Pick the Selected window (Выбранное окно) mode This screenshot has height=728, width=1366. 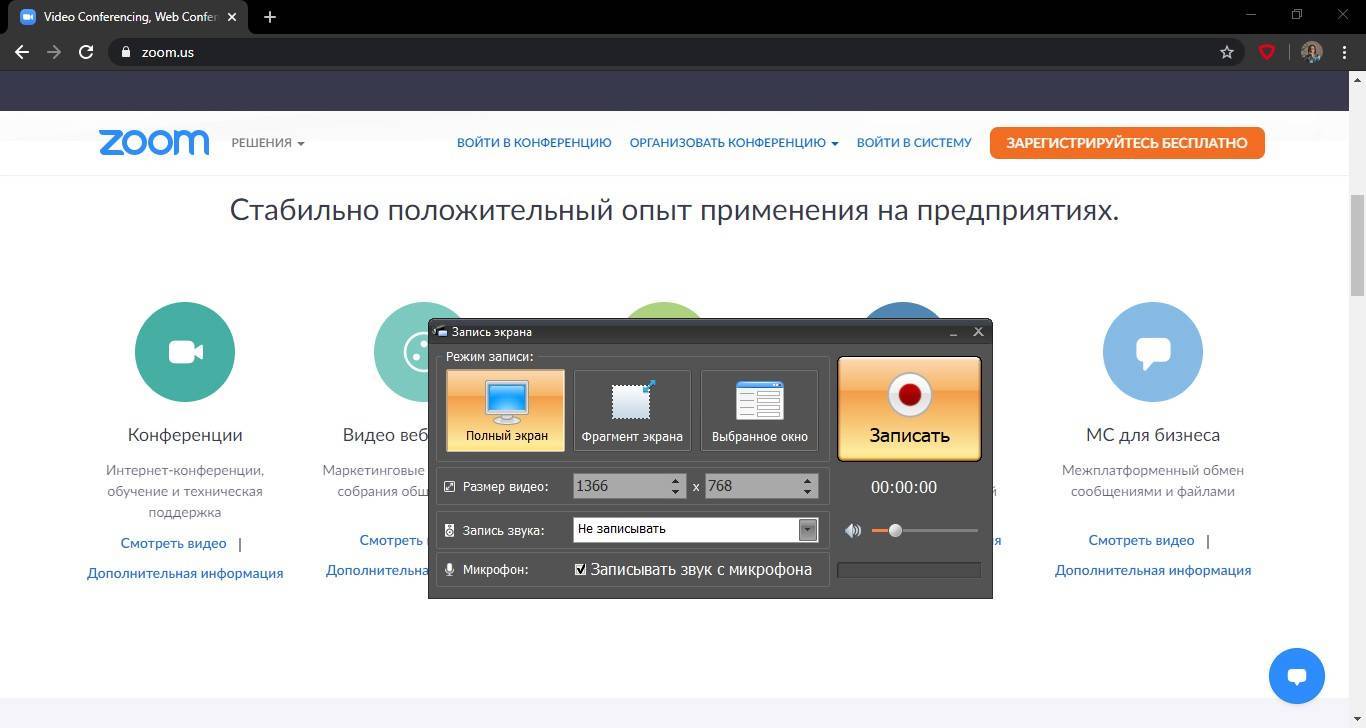pos(759,410)
